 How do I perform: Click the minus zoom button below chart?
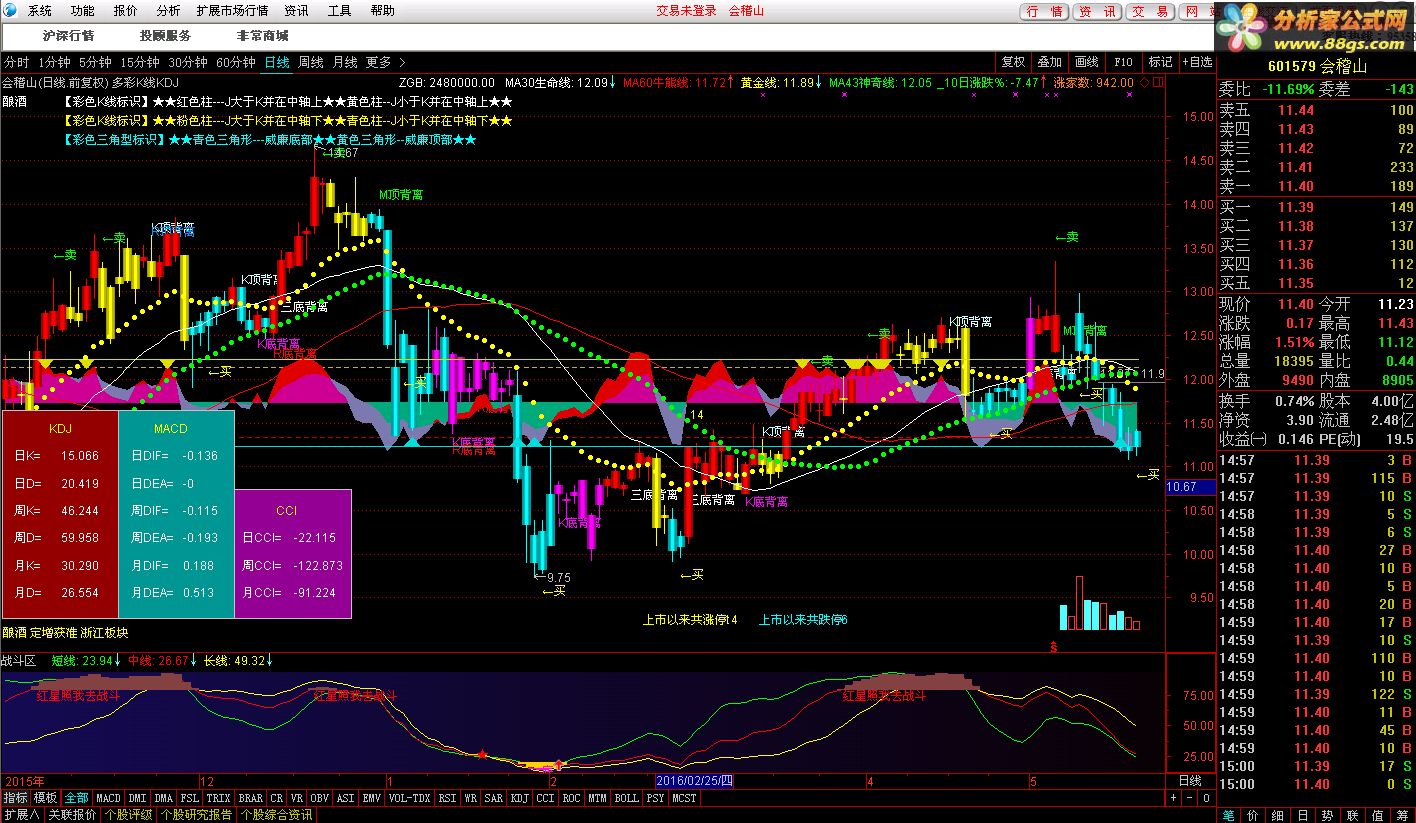point(1190,798)
